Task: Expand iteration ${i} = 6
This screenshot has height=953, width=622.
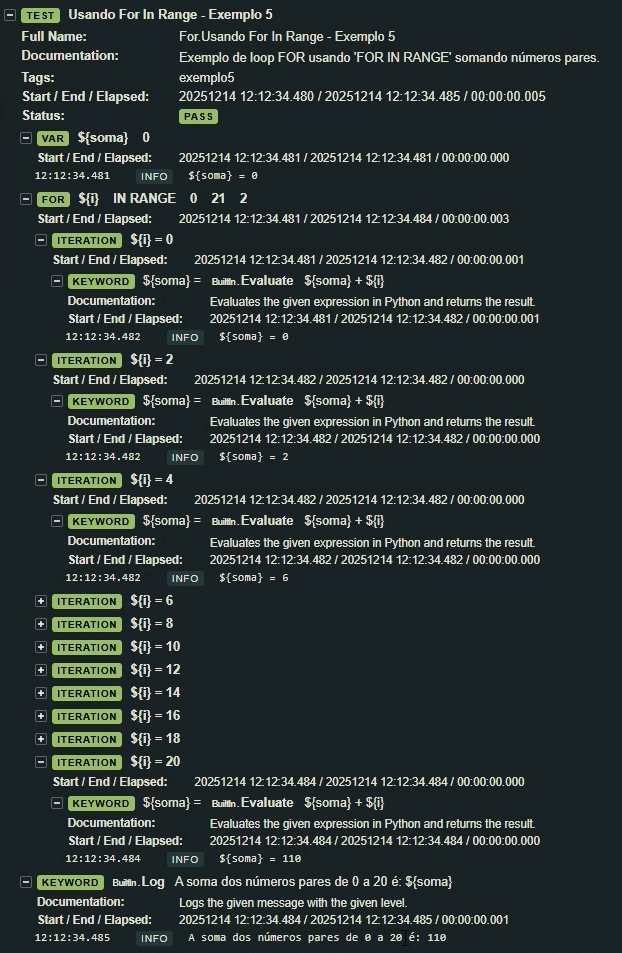Action: click(41, 601)
